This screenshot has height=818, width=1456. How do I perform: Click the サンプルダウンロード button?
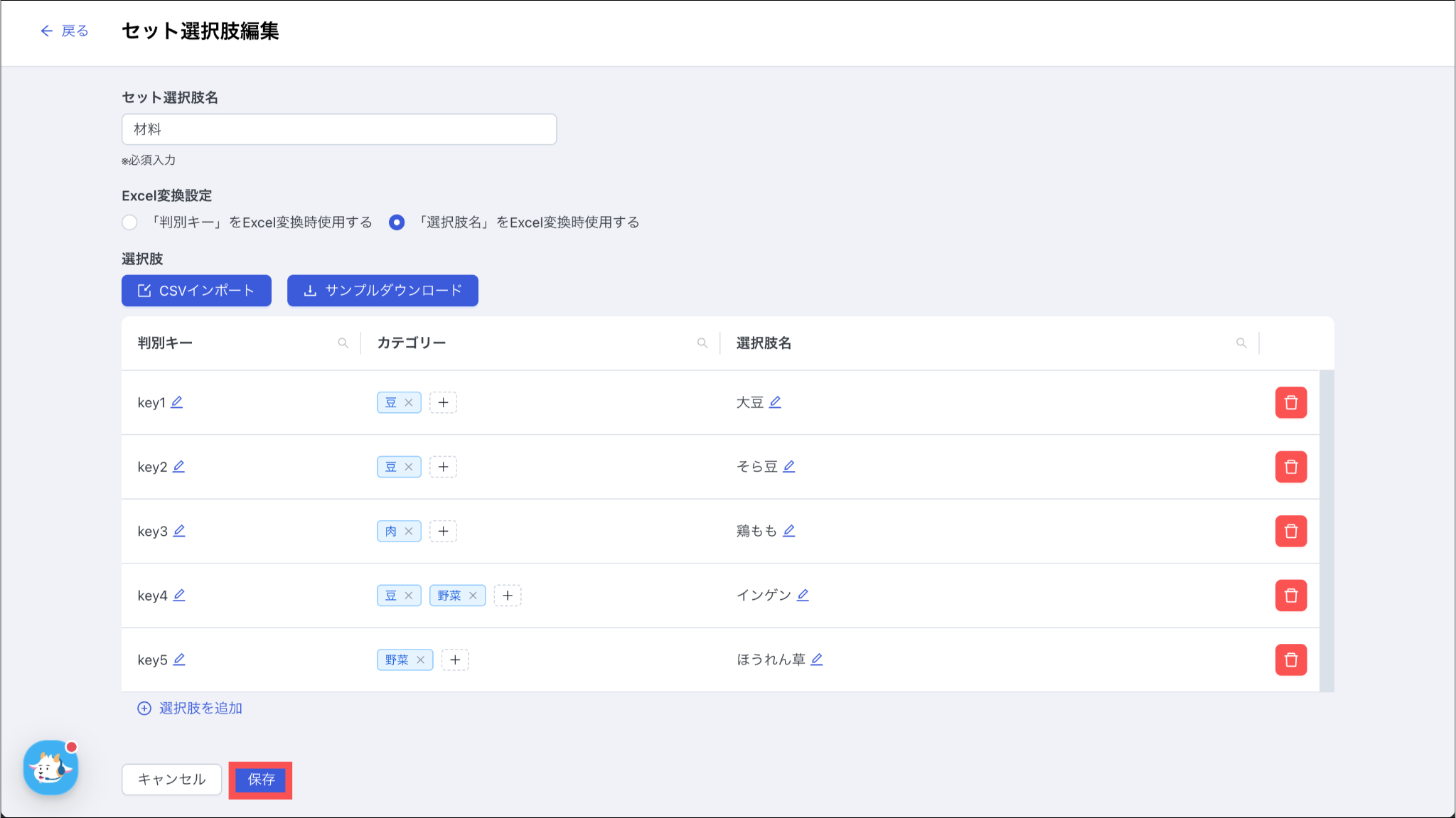tap(382, 291)
